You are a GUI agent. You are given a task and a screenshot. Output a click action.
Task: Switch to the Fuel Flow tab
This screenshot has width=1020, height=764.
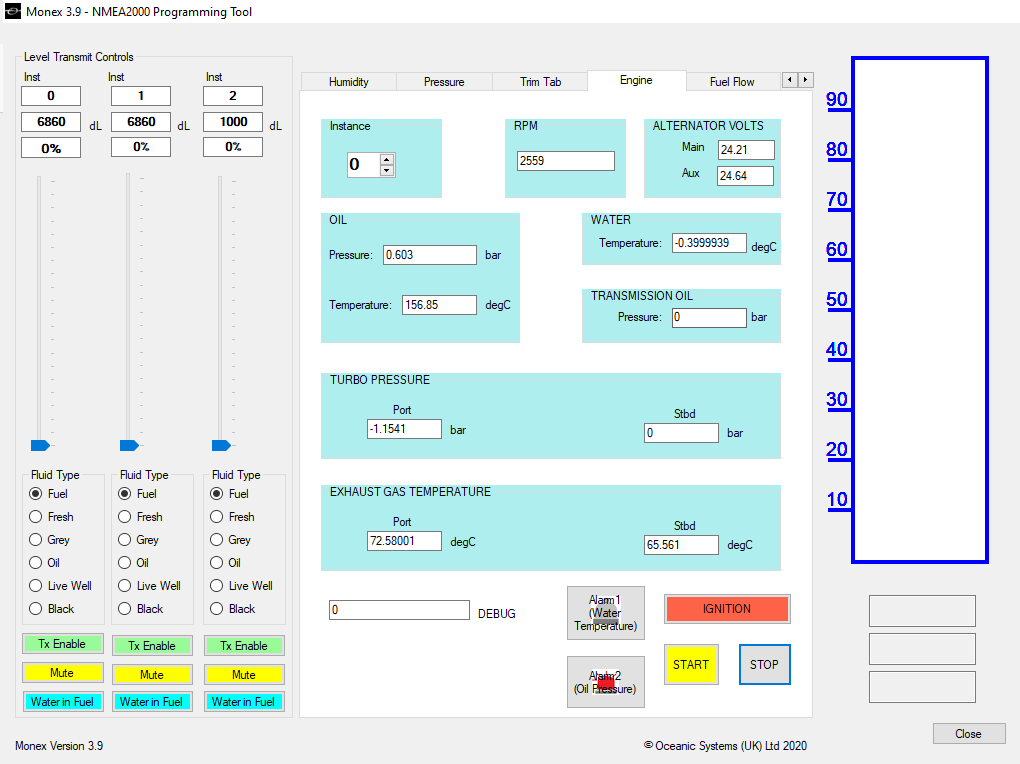point(732,82)
